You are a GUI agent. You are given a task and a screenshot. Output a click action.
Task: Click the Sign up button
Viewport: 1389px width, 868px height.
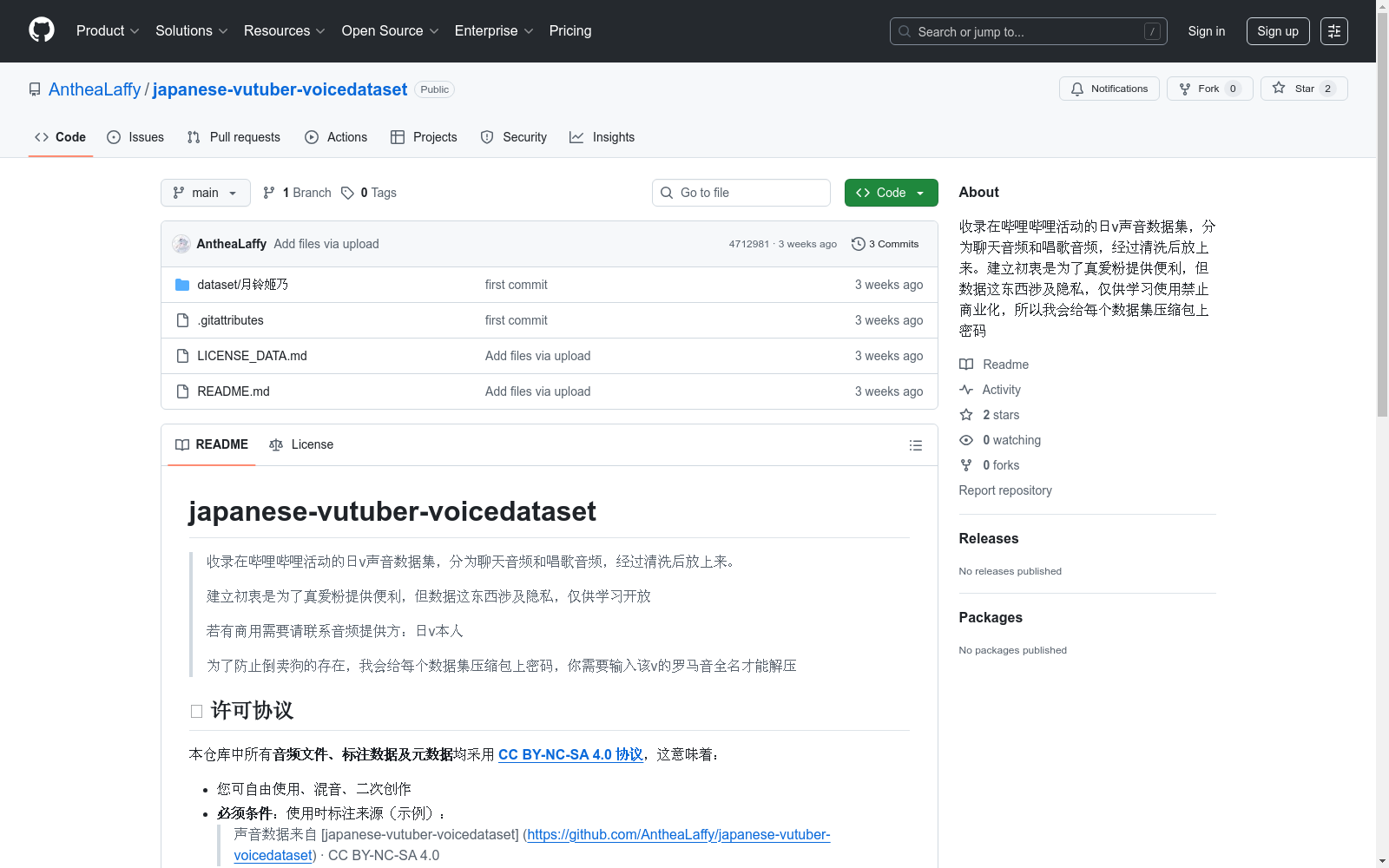pos(1278,31)
